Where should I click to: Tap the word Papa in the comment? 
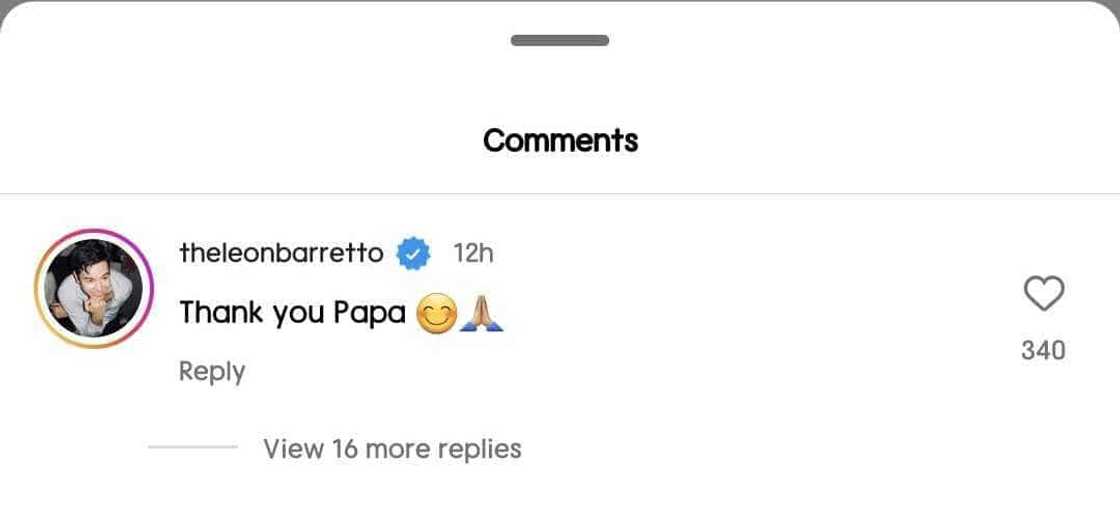tap(368, 314)
